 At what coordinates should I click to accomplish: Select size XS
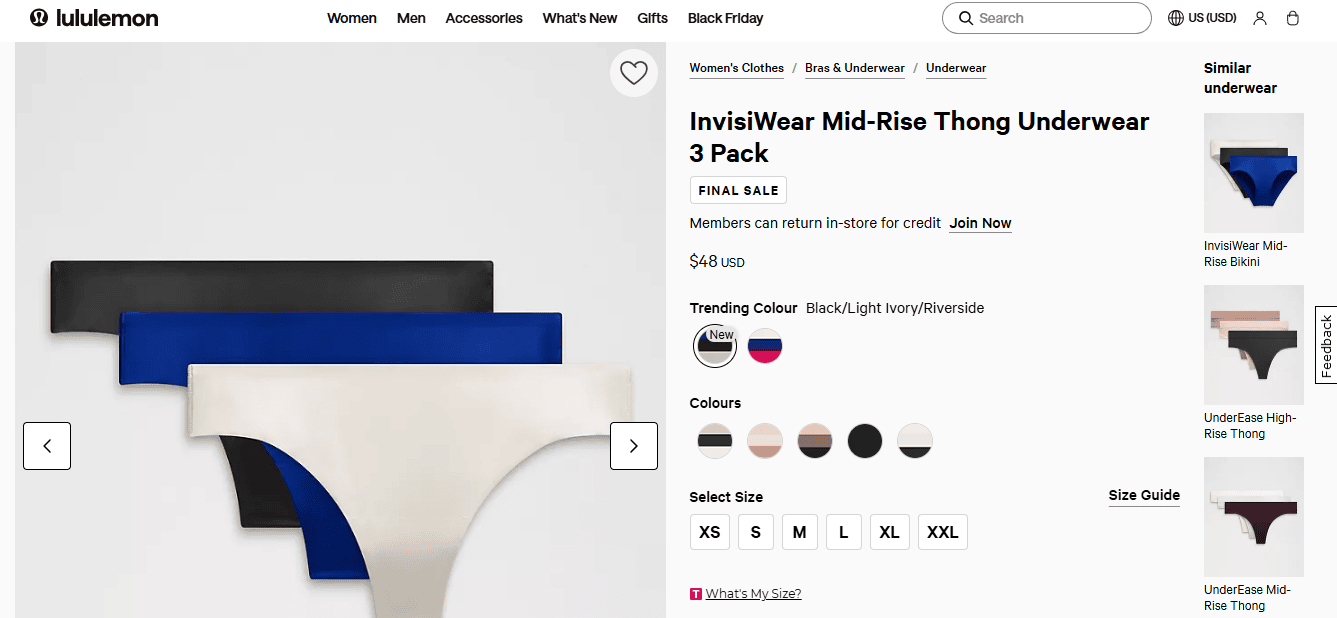pyautogui.click(x=709, y=531)
